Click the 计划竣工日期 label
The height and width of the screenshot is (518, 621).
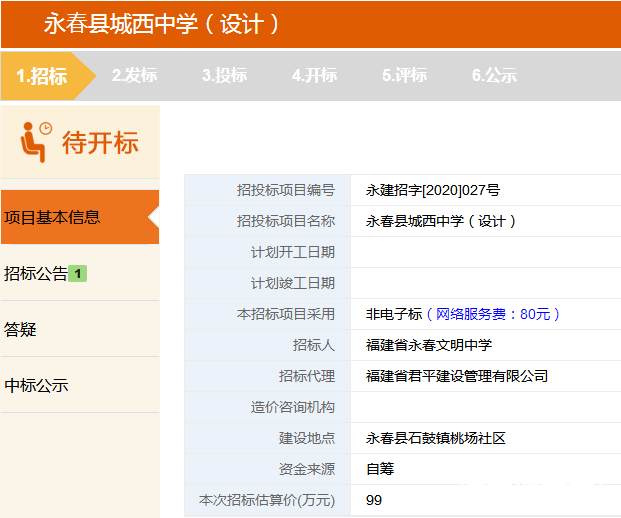point(293,283)
